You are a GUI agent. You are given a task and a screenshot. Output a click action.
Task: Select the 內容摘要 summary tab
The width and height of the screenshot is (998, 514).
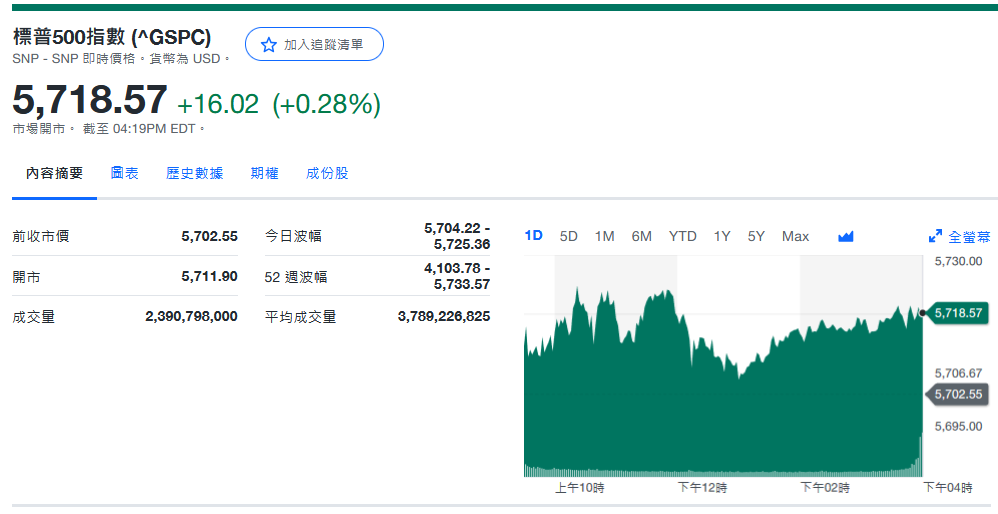pyautogui.click(x=55, y=173)
